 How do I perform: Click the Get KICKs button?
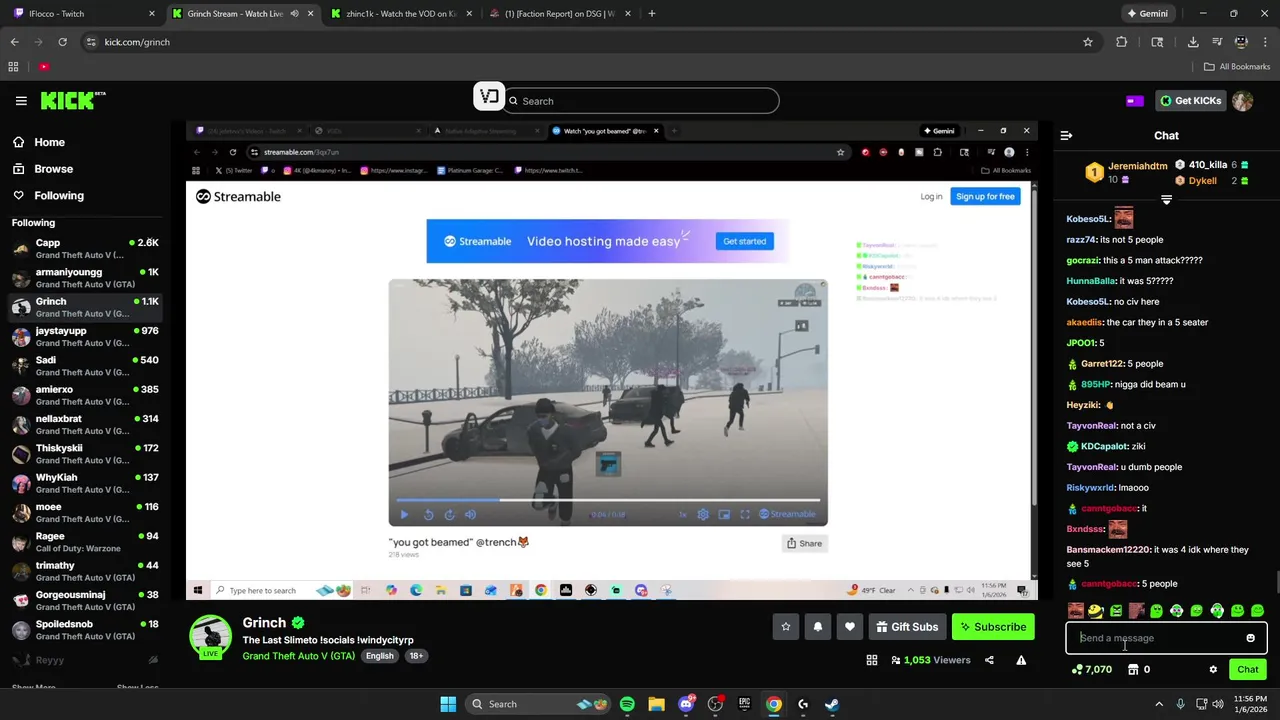click(1191, 101)
